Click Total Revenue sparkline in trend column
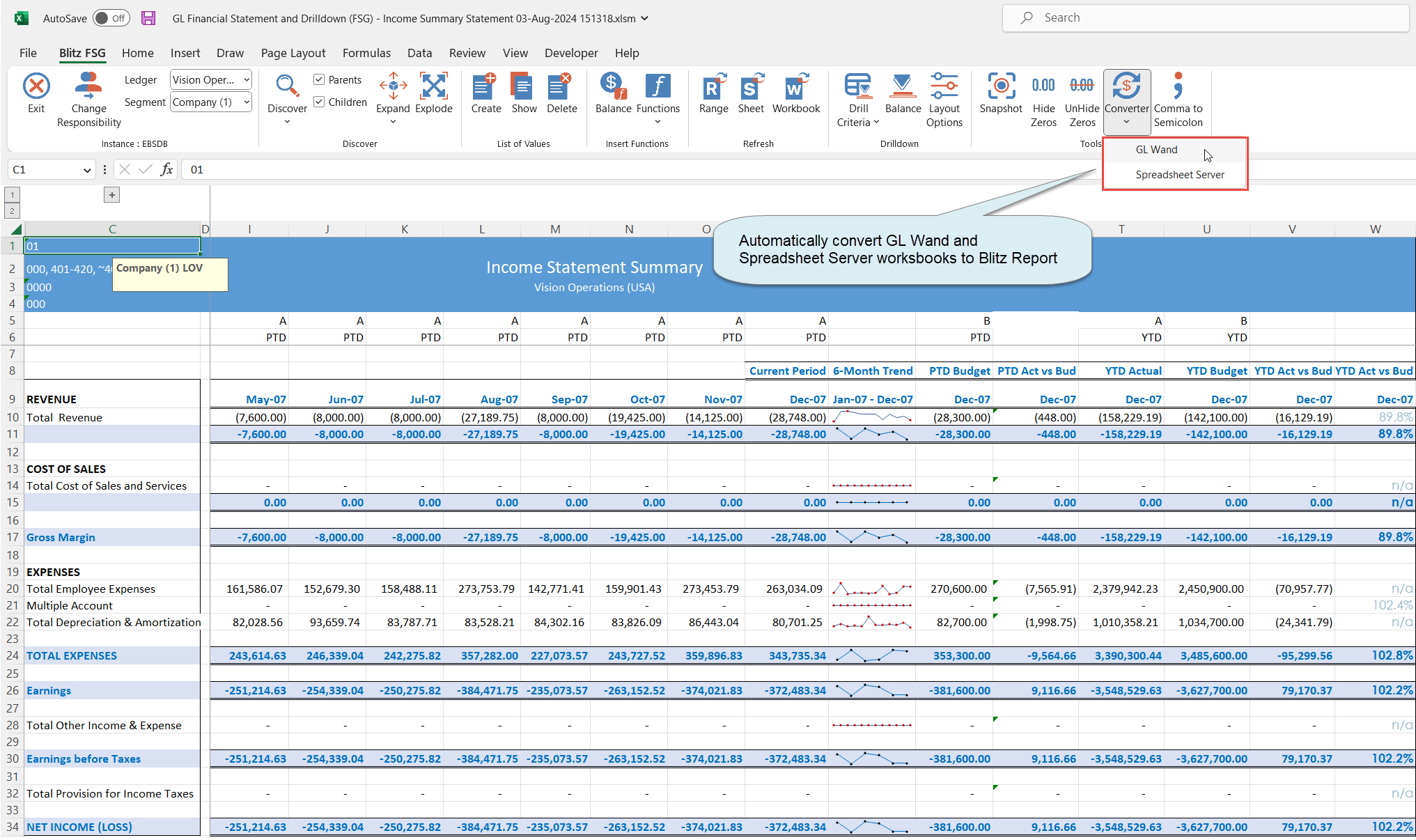This screenshot has width=1416, height=840. click(872, 417)
